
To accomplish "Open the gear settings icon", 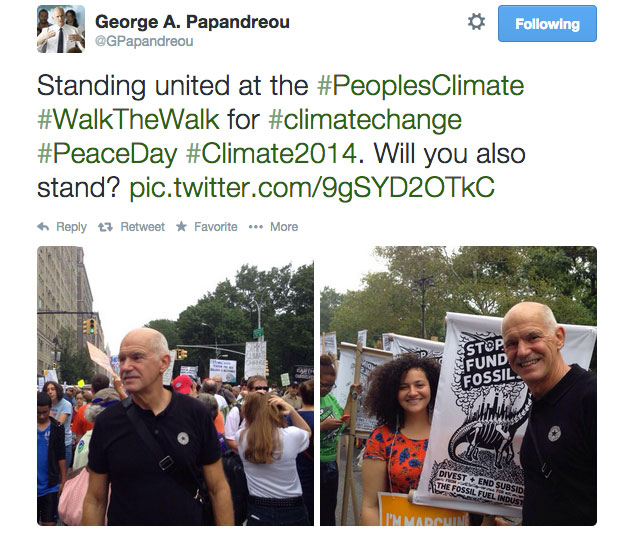I will pyautogui.click(x=476, y=22).
